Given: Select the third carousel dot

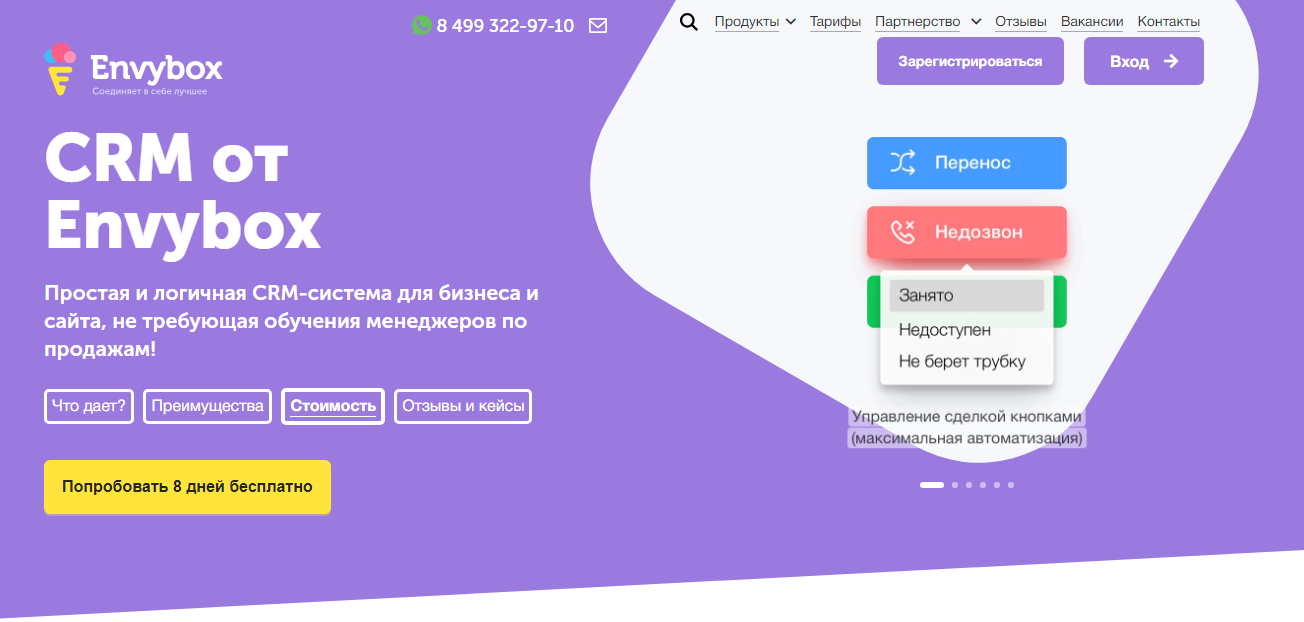Looking at the screenshot, I should (969, 484).
